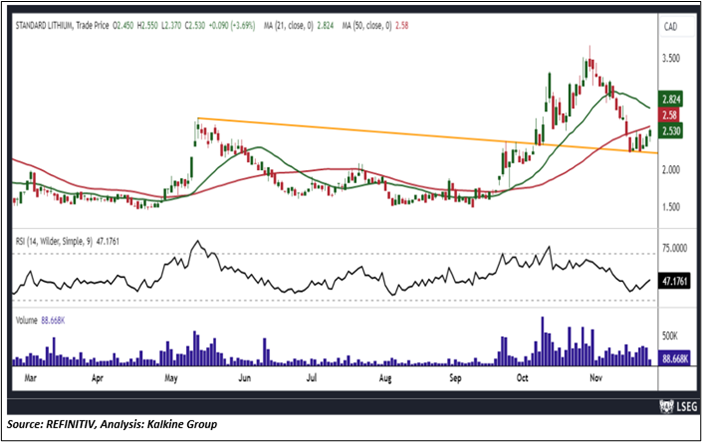Viewport: 702px width, 442px height.
Task: Click the 47.1761 RSI value tag
Action: [x=674, y=281]
